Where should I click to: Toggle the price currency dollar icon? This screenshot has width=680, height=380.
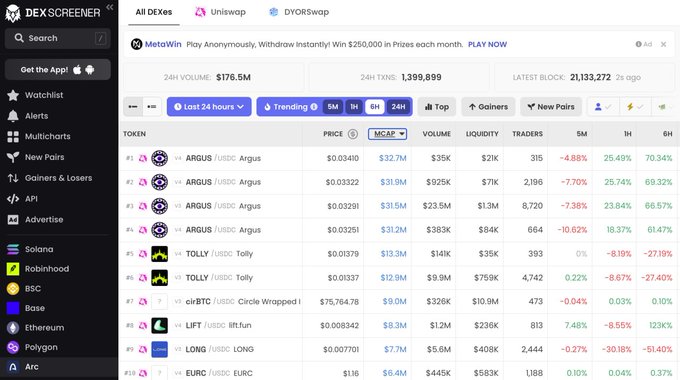(x=353, y=134)
